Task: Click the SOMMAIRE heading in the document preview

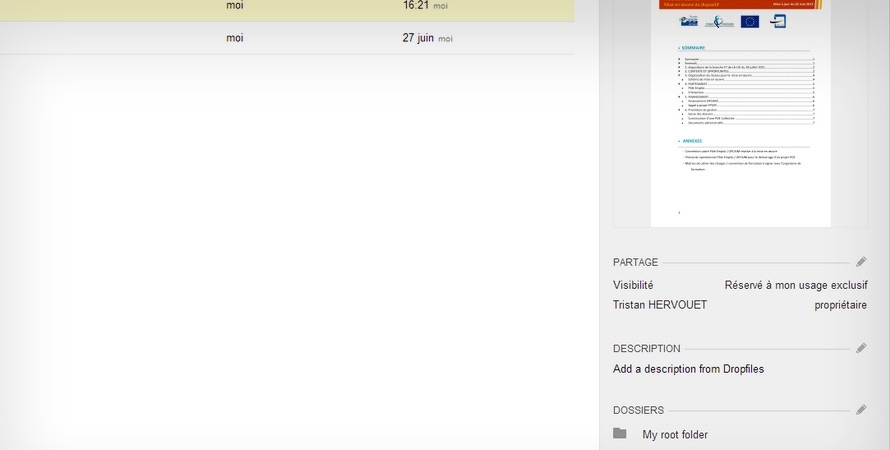Action: 692,48
